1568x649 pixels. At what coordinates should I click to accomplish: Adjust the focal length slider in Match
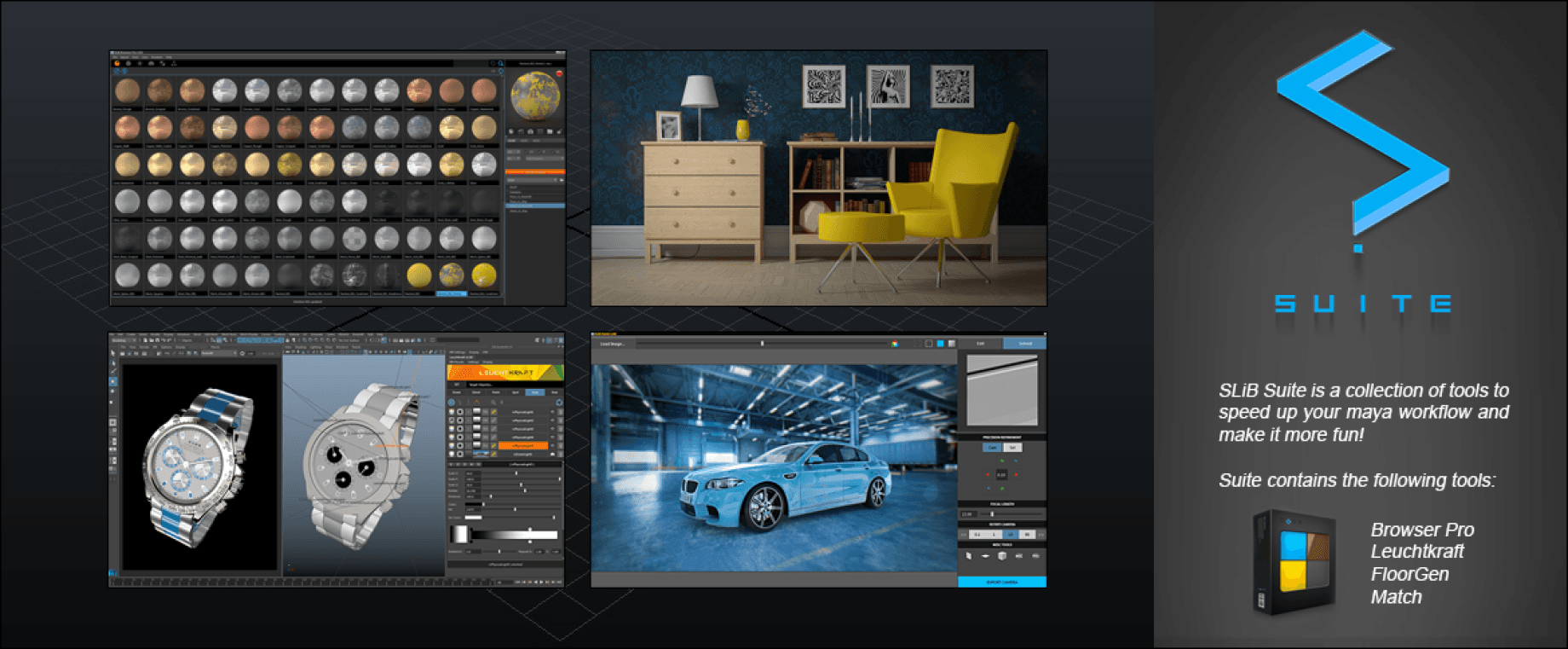[1012, 514]
